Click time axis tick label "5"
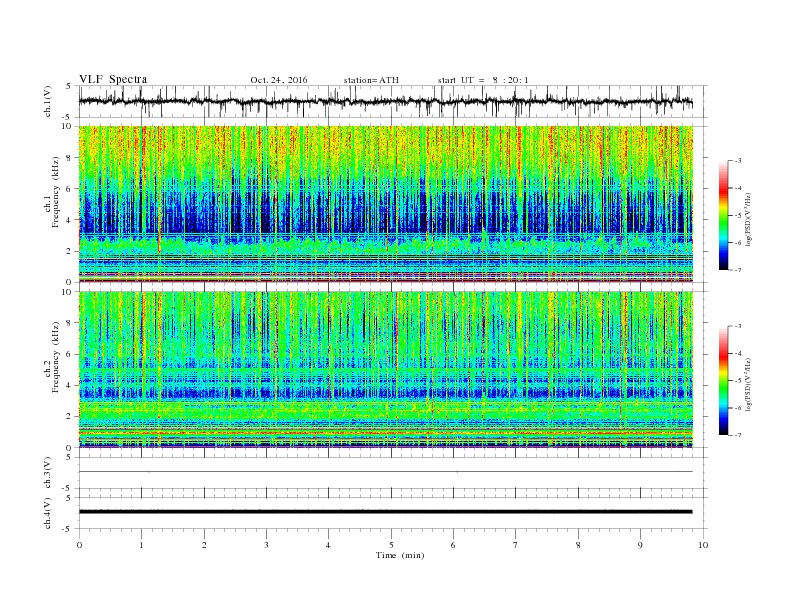The image size is (792, 612). [391, 545]
